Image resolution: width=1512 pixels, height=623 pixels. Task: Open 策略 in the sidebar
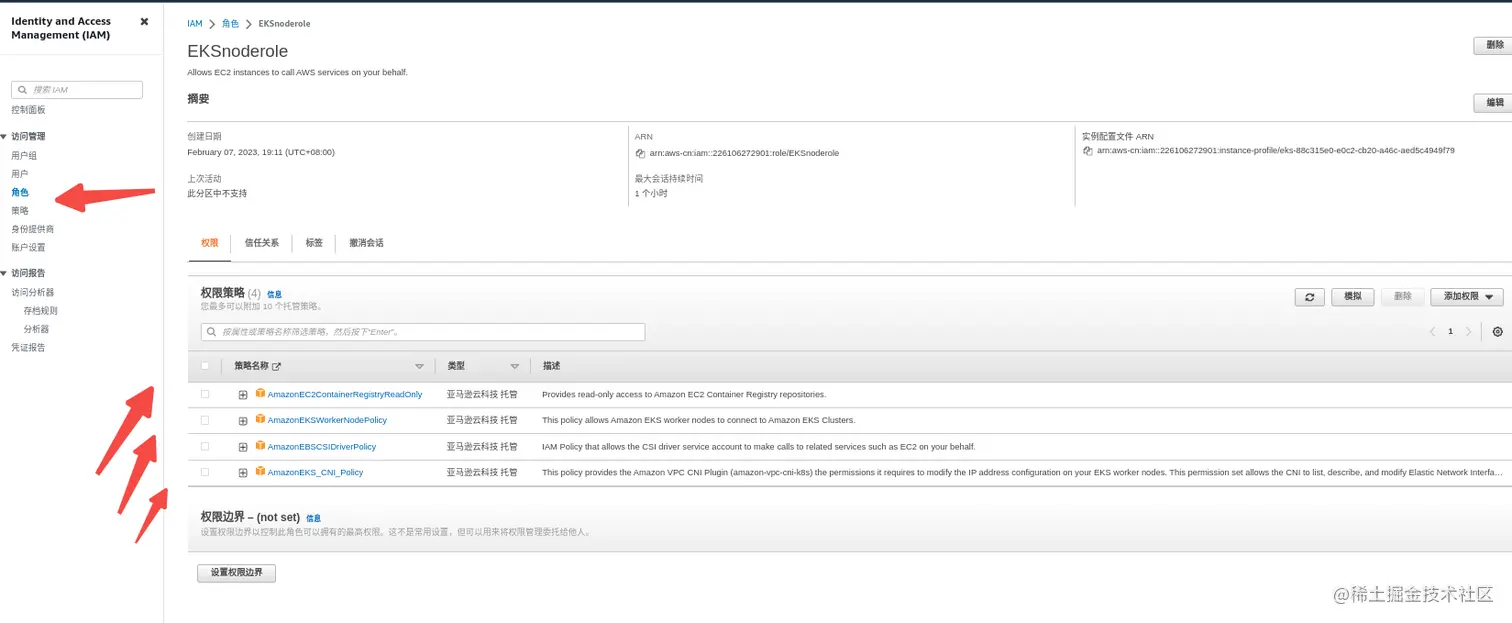19,211
